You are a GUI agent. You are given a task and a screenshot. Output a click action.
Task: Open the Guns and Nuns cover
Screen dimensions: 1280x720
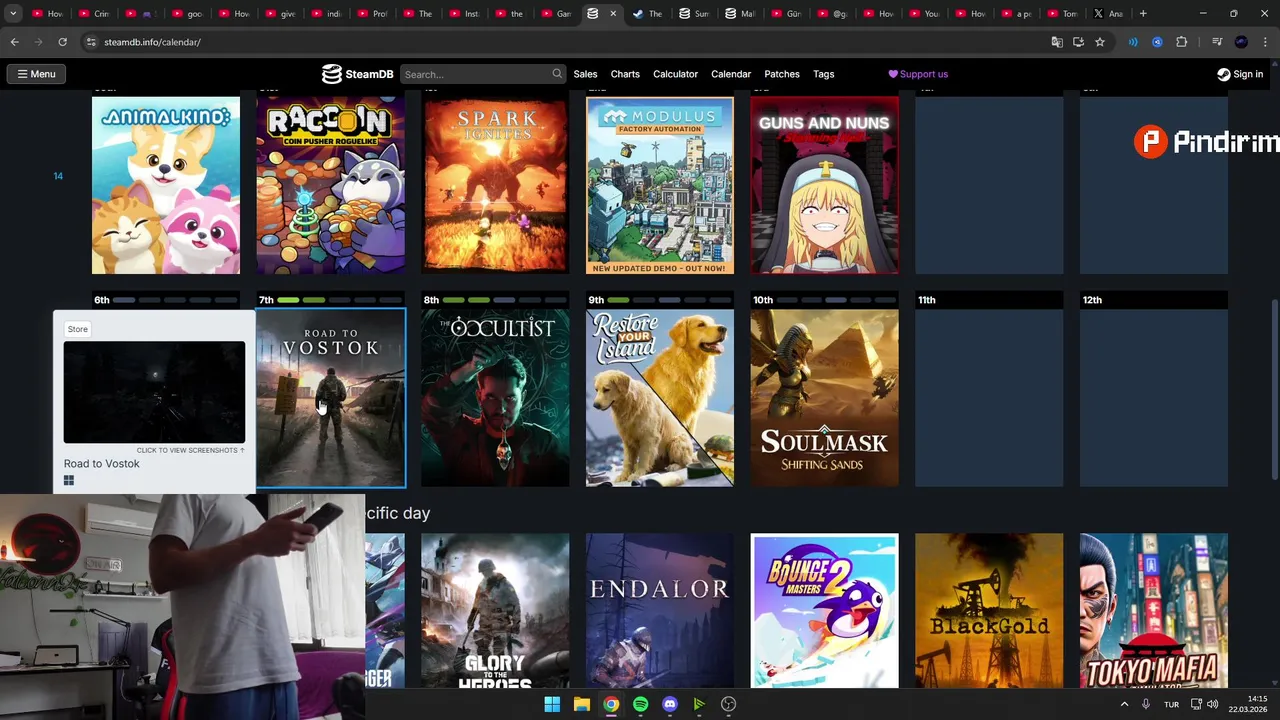[x=825, y=185]
